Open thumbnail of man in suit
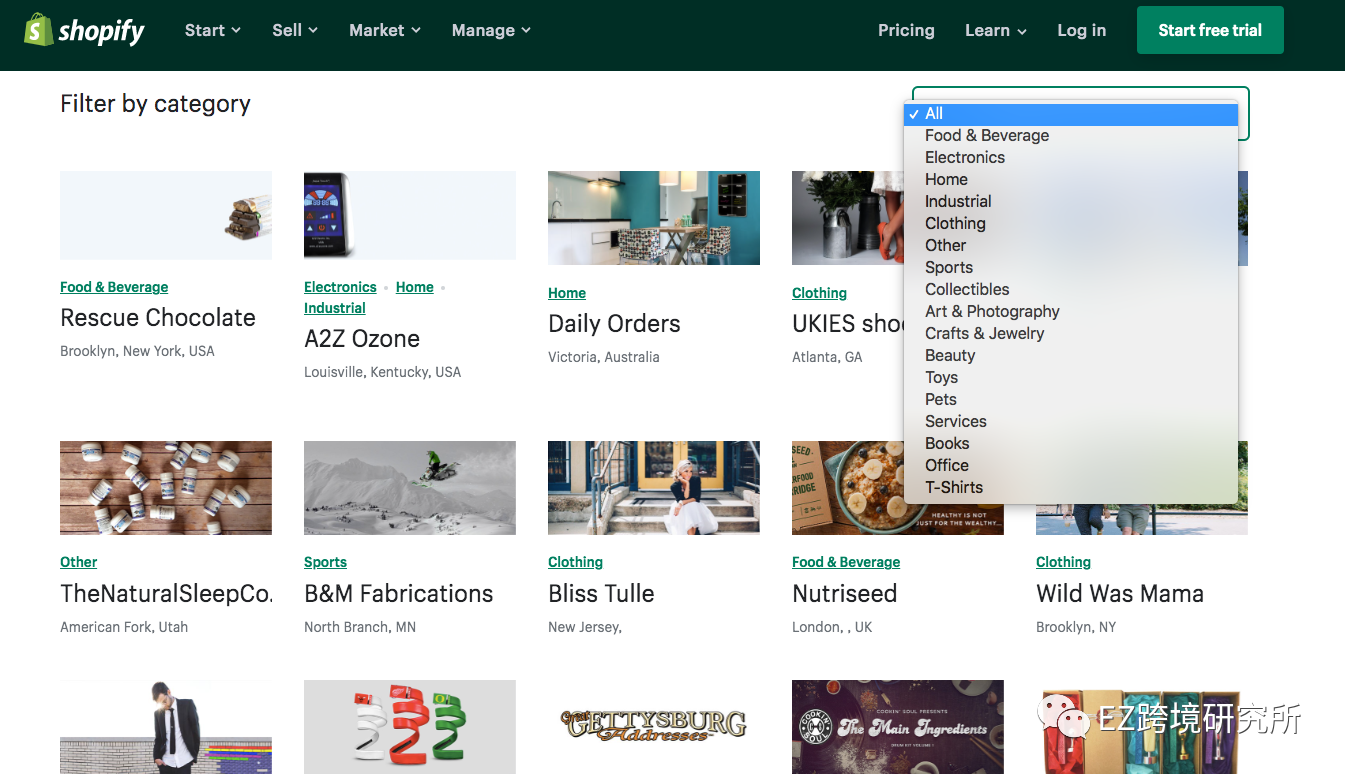1345x778 pixels. pos(166,727)
